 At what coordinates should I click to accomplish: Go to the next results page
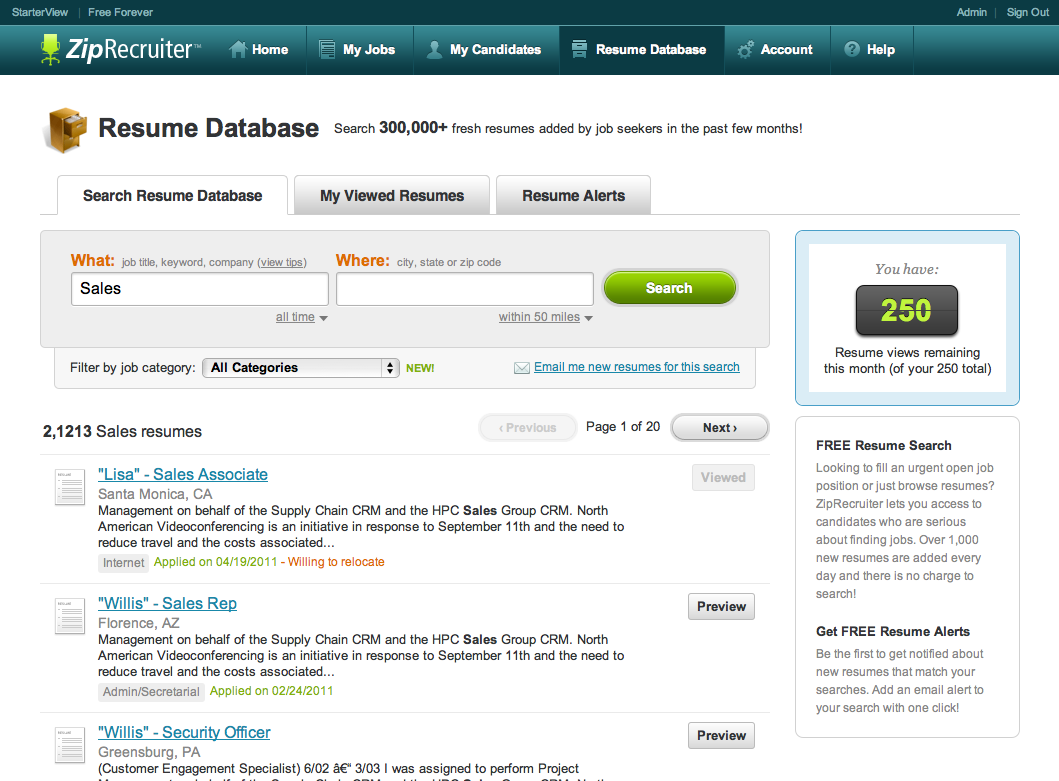point(719,427)
